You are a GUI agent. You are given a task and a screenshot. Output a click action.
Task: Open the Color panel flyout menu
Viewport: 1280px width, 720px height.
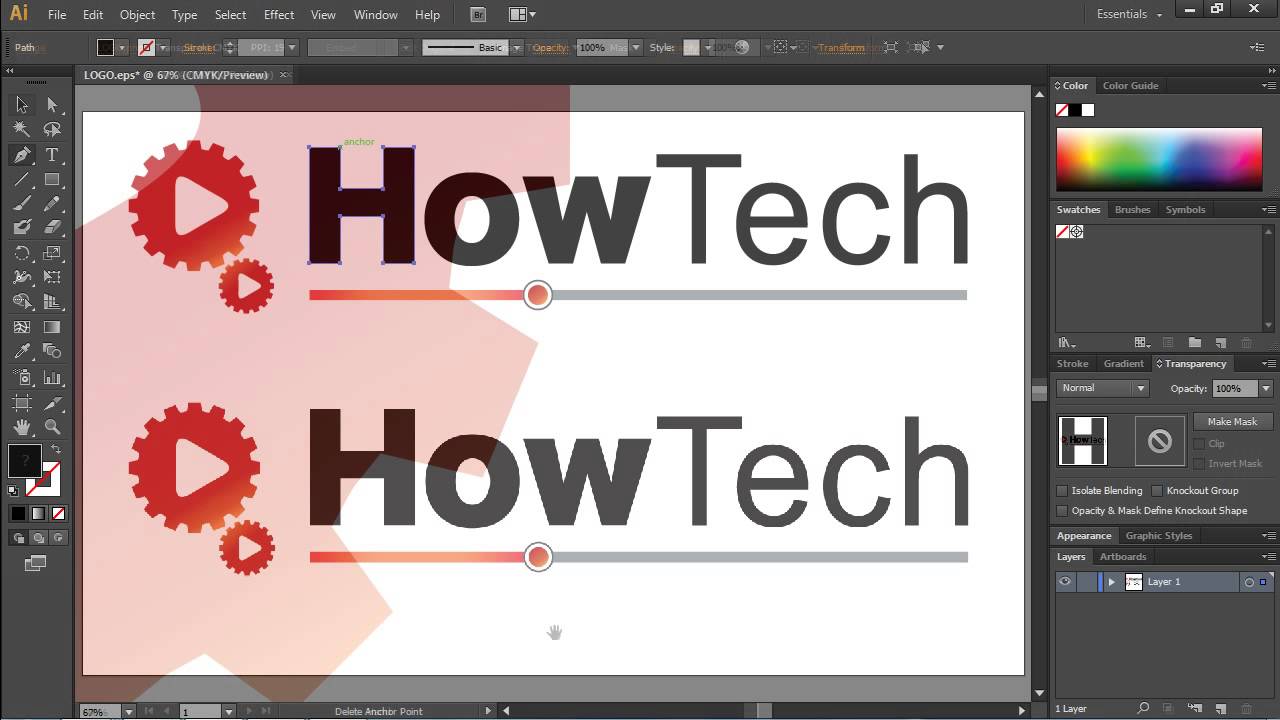pos(1267,86)
